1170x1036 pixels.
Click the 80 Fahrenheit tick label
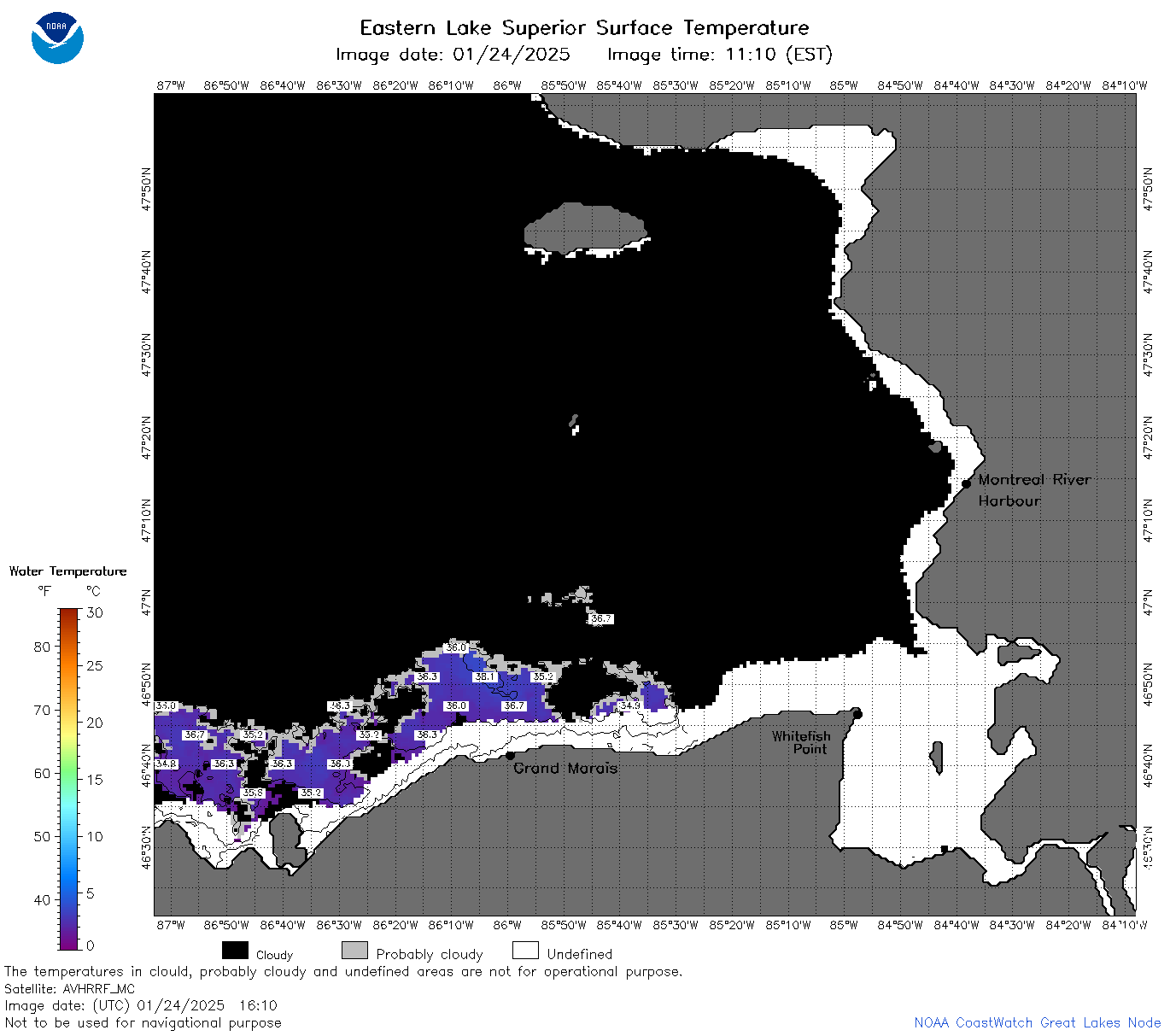(42, 647)
